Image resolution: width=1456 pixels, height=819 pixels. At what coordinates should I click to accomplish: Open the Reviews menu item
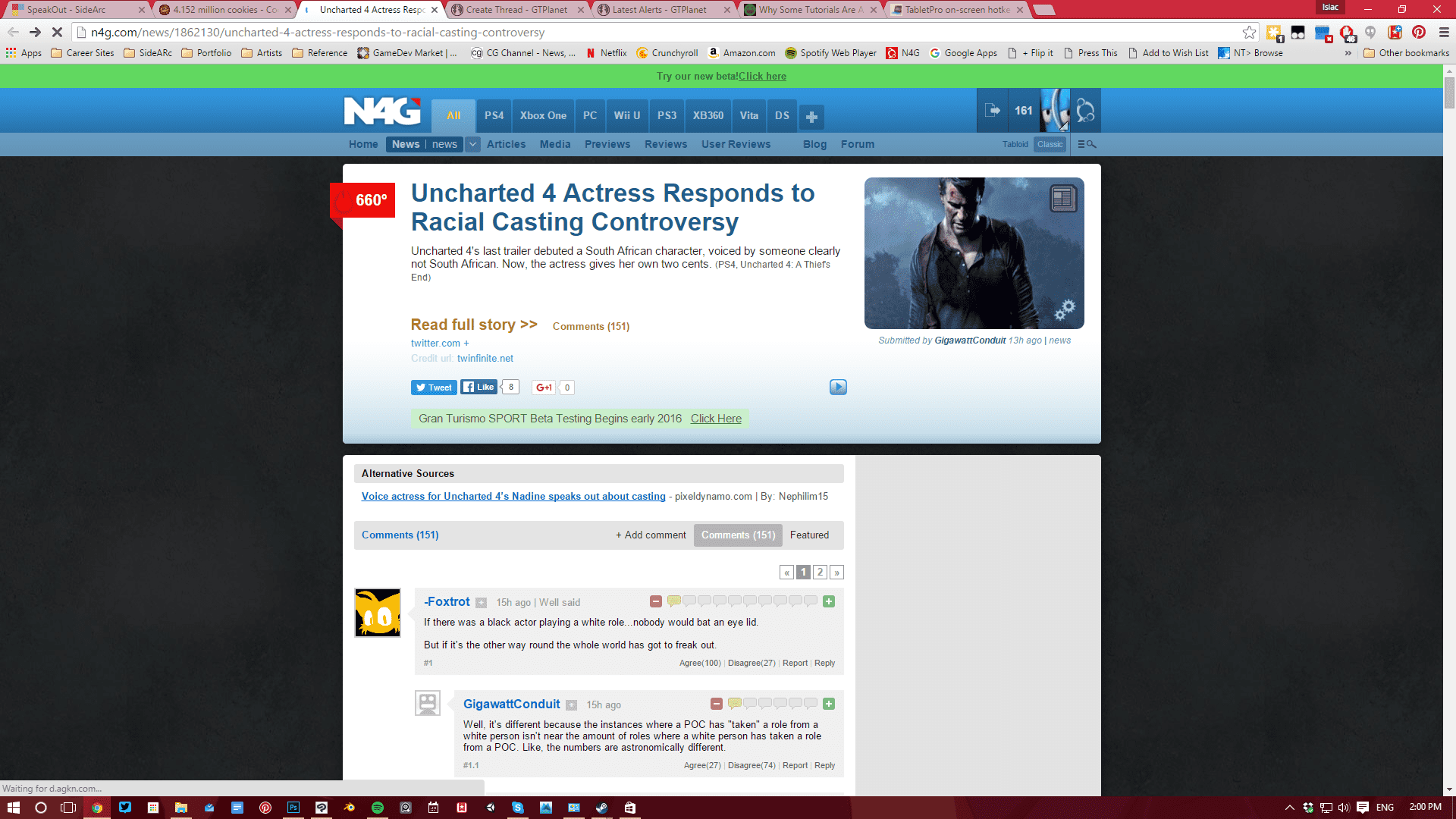666,144
